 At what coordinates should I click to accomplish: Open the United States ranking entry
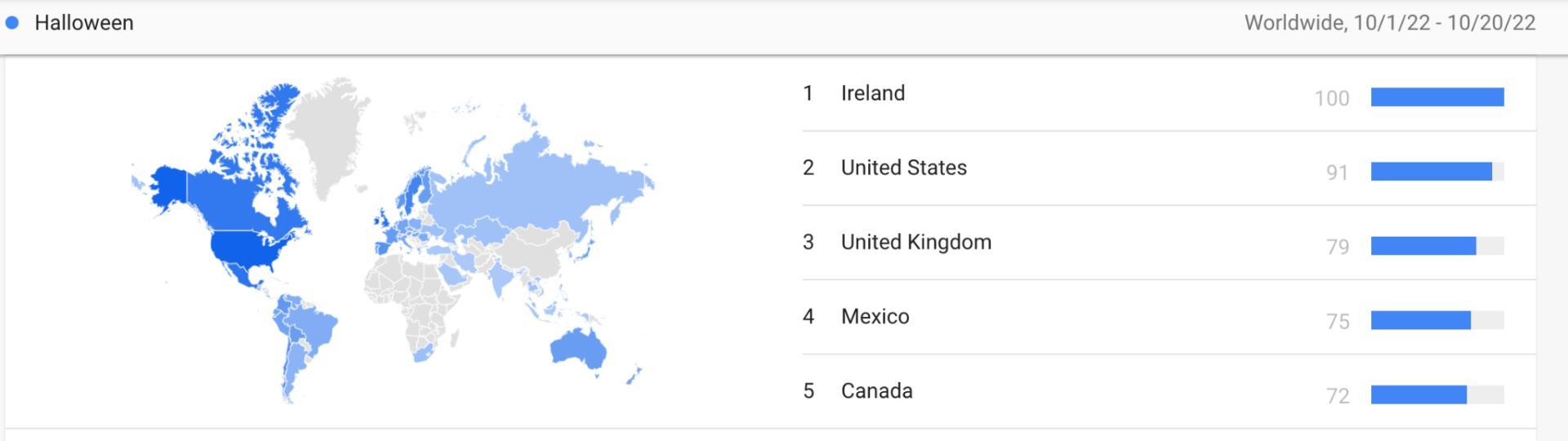pyautogui.click(x=1169, y=168)
